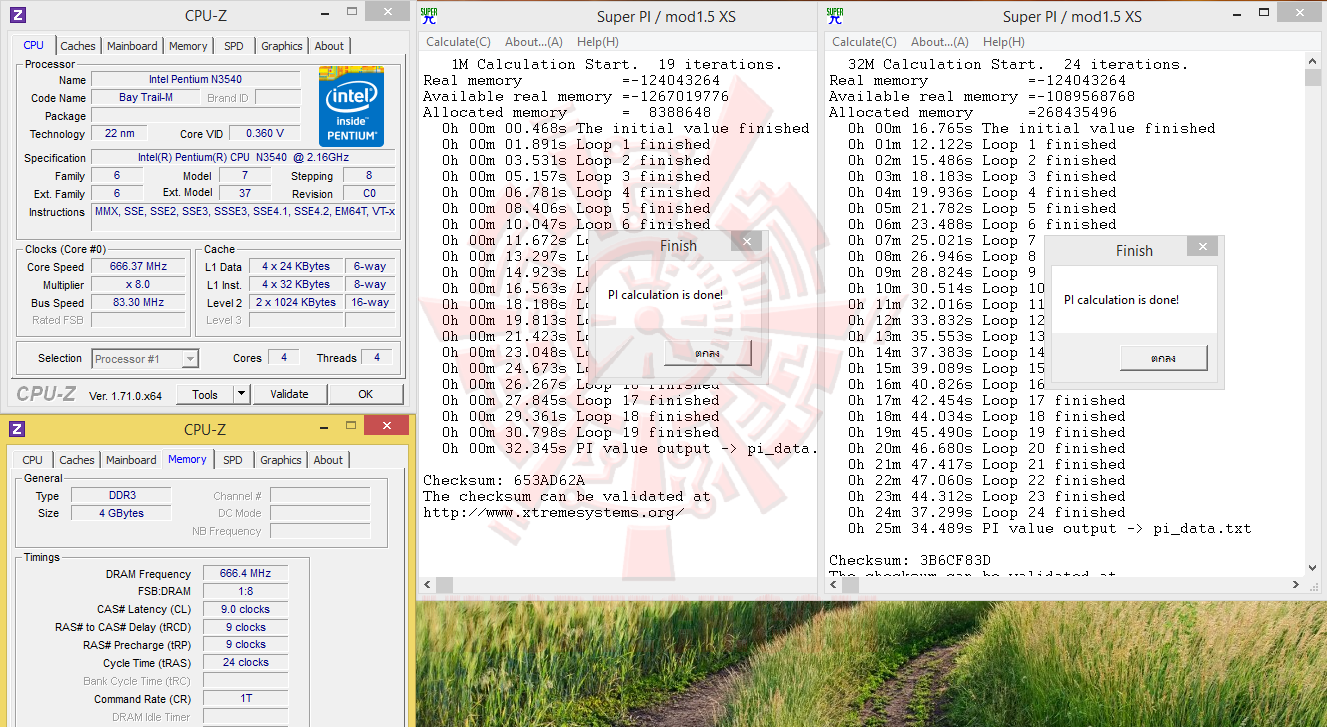Viewport: 1327px width, 727px height.
Task: Click the '0h 25m 34.489s PI value output' line
Action: click(1049, 529)
